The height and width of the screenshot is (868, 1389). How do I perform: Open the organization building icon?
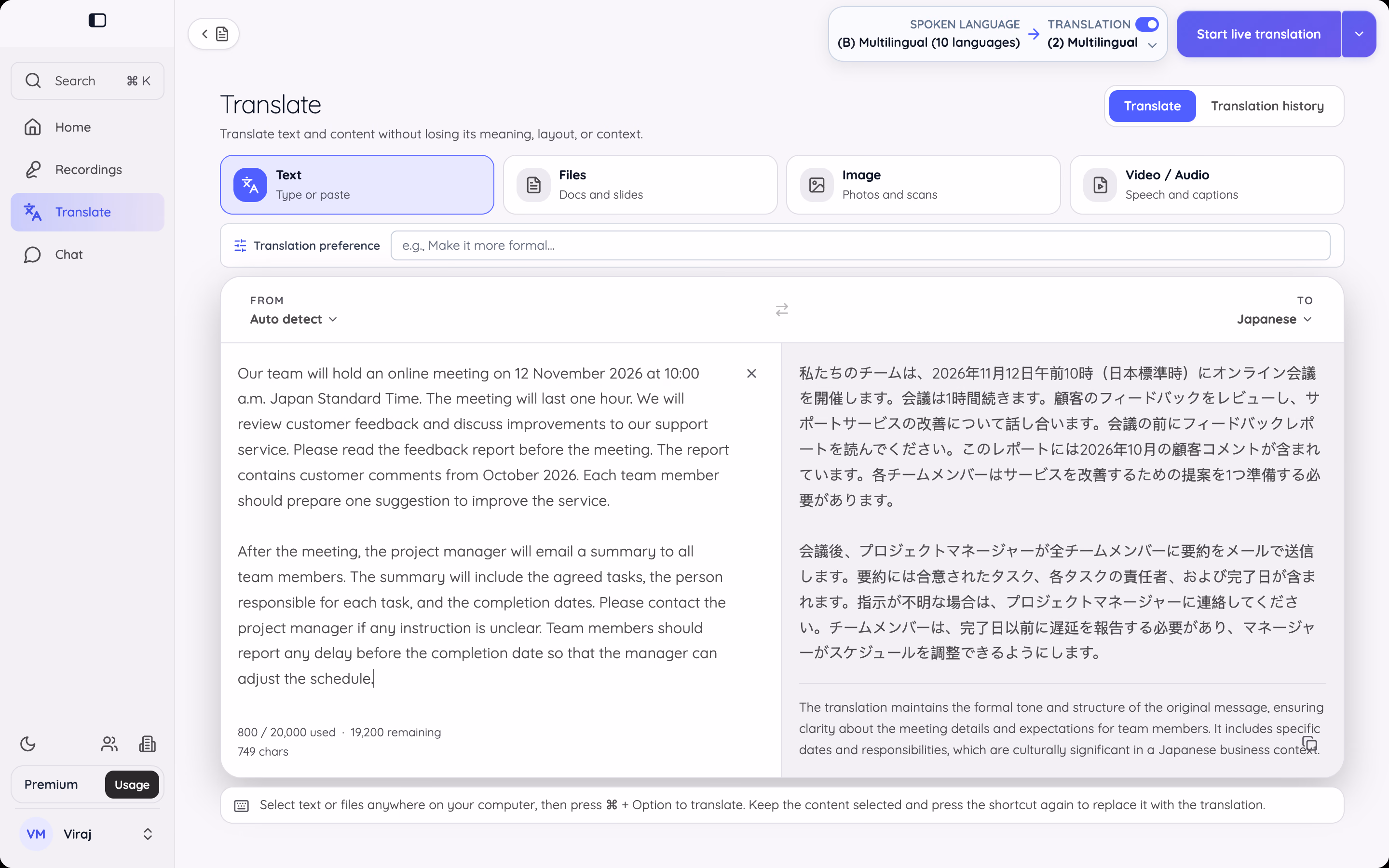[x=148, y=744]
